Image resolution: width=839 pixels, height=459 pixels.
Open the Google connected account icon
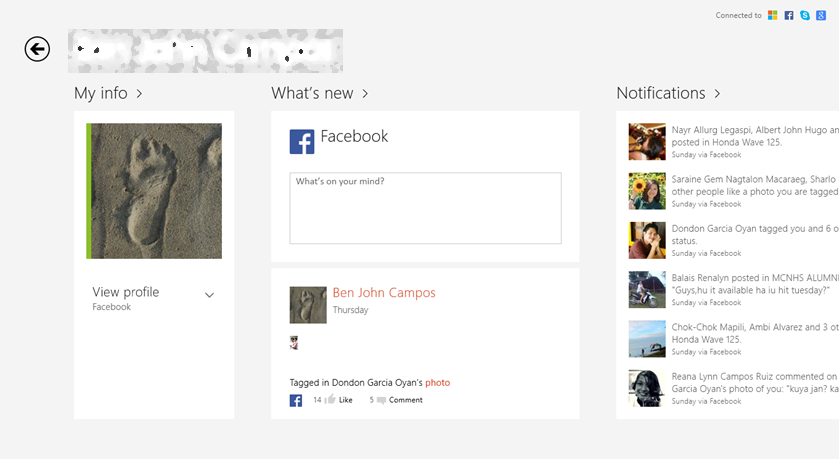(821, 16)
